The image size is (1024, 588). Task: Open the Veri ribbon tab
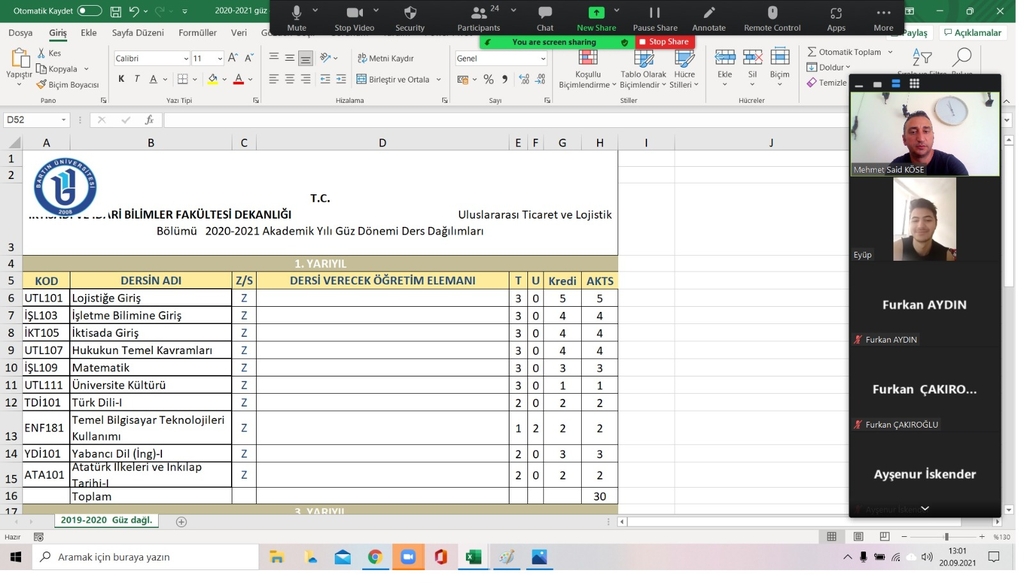239,33
